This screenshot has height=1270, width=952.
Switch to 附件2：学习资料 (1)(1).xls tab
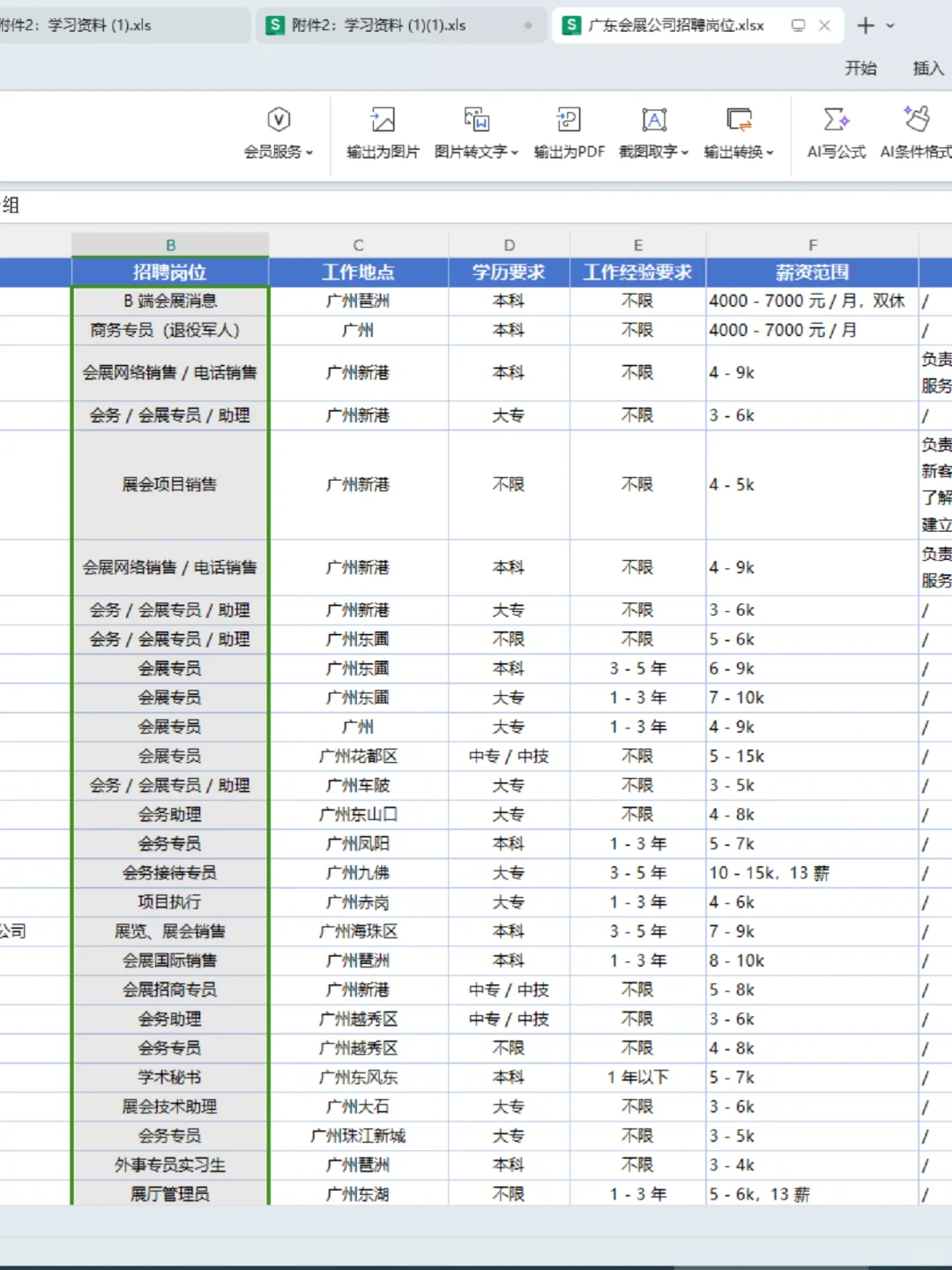coord(400,26)
